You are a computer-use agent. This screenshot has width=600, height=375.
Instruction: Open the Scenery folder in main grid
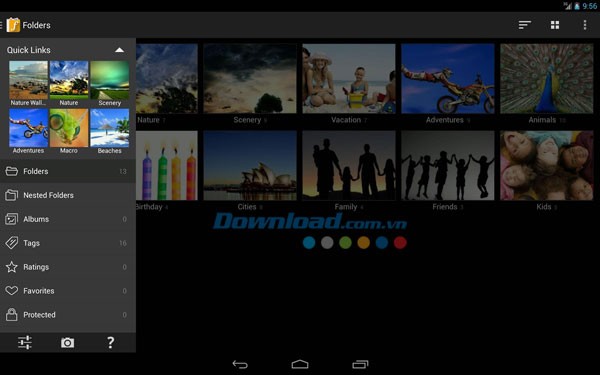pyautogui.click(x=250, y=78)
